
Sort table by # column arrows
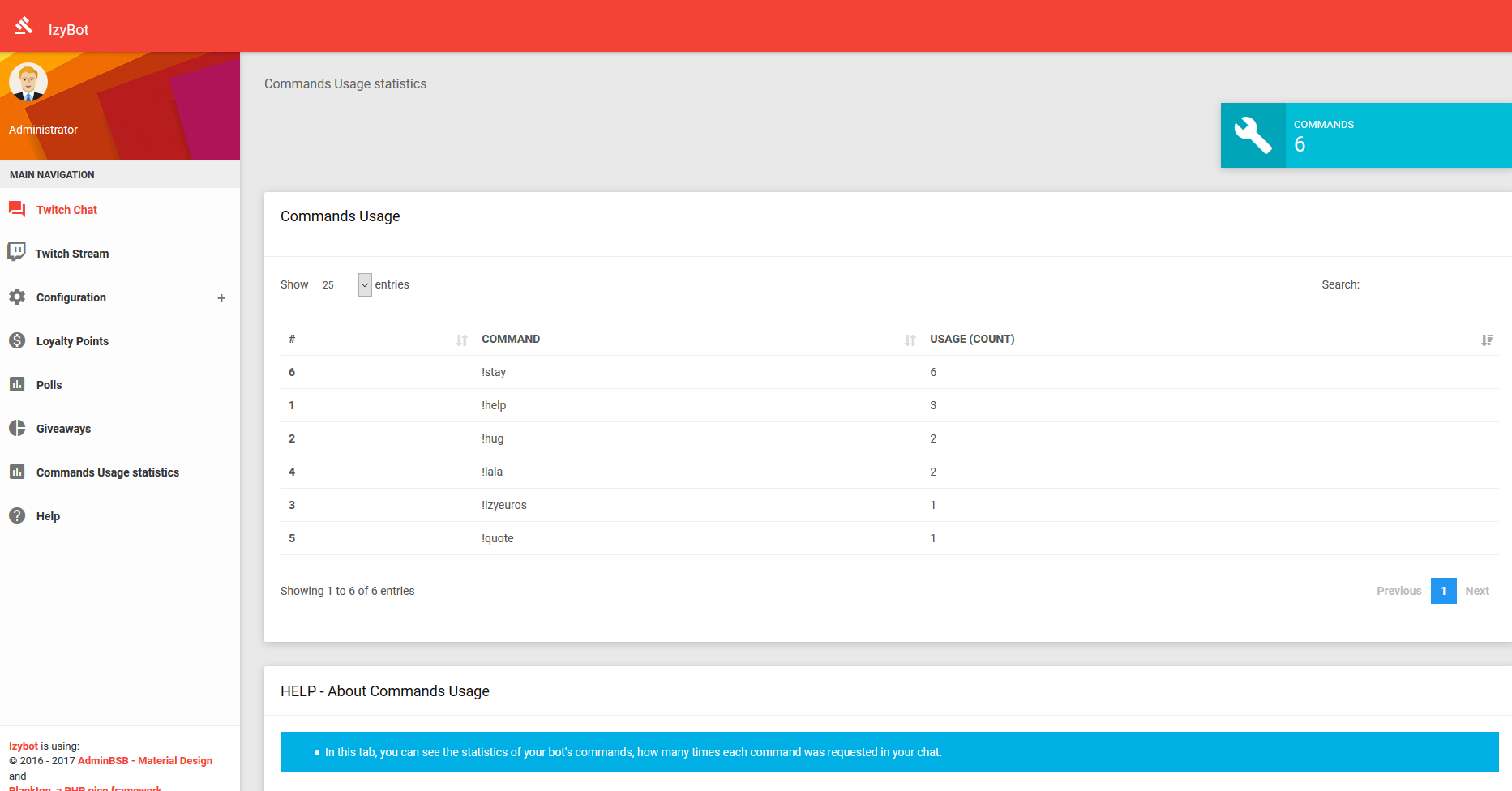[x=462, y=340]
